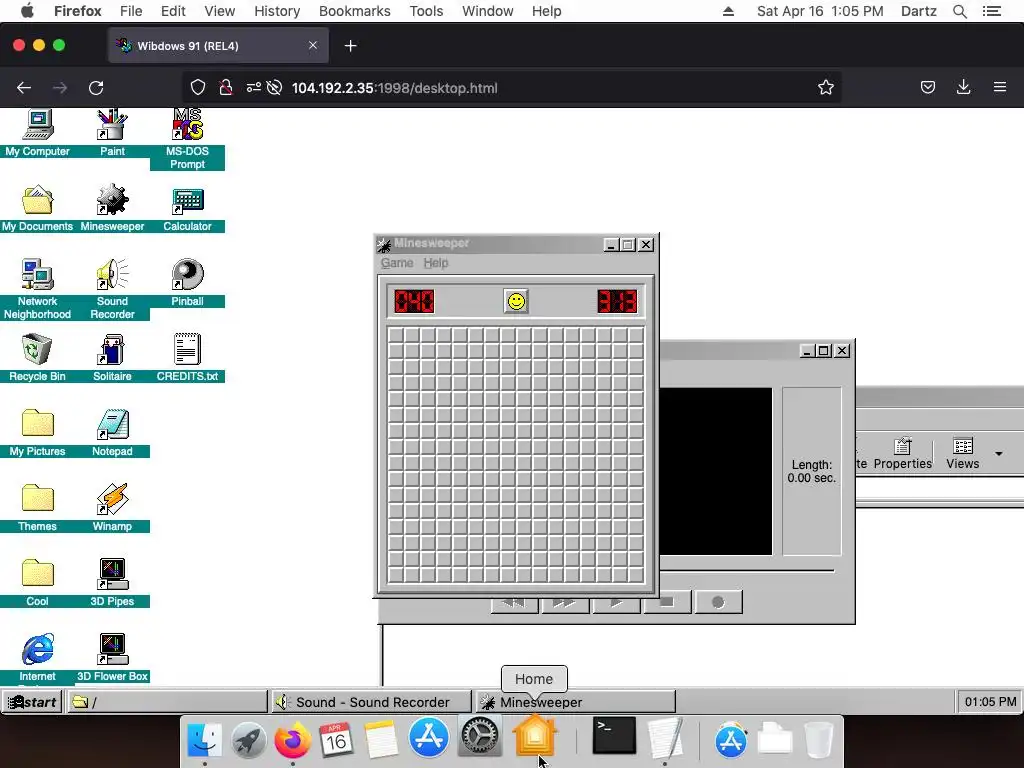Open the Firefox hamburger application menu
Screen dimensions: 1024x768
pyautogui.click(x=1000, y=88)
